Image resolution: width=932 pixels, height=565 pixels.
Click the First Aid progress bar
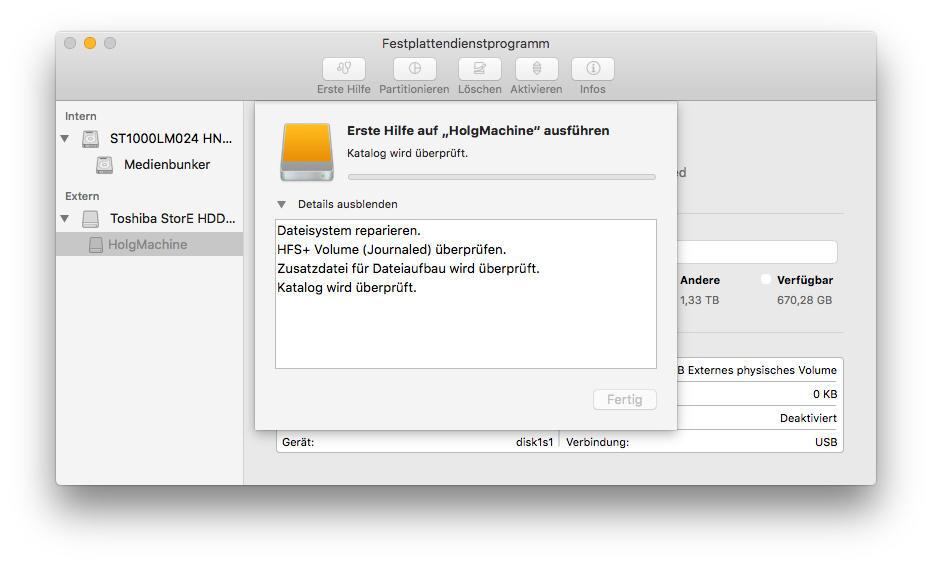(x=502, y=177)
